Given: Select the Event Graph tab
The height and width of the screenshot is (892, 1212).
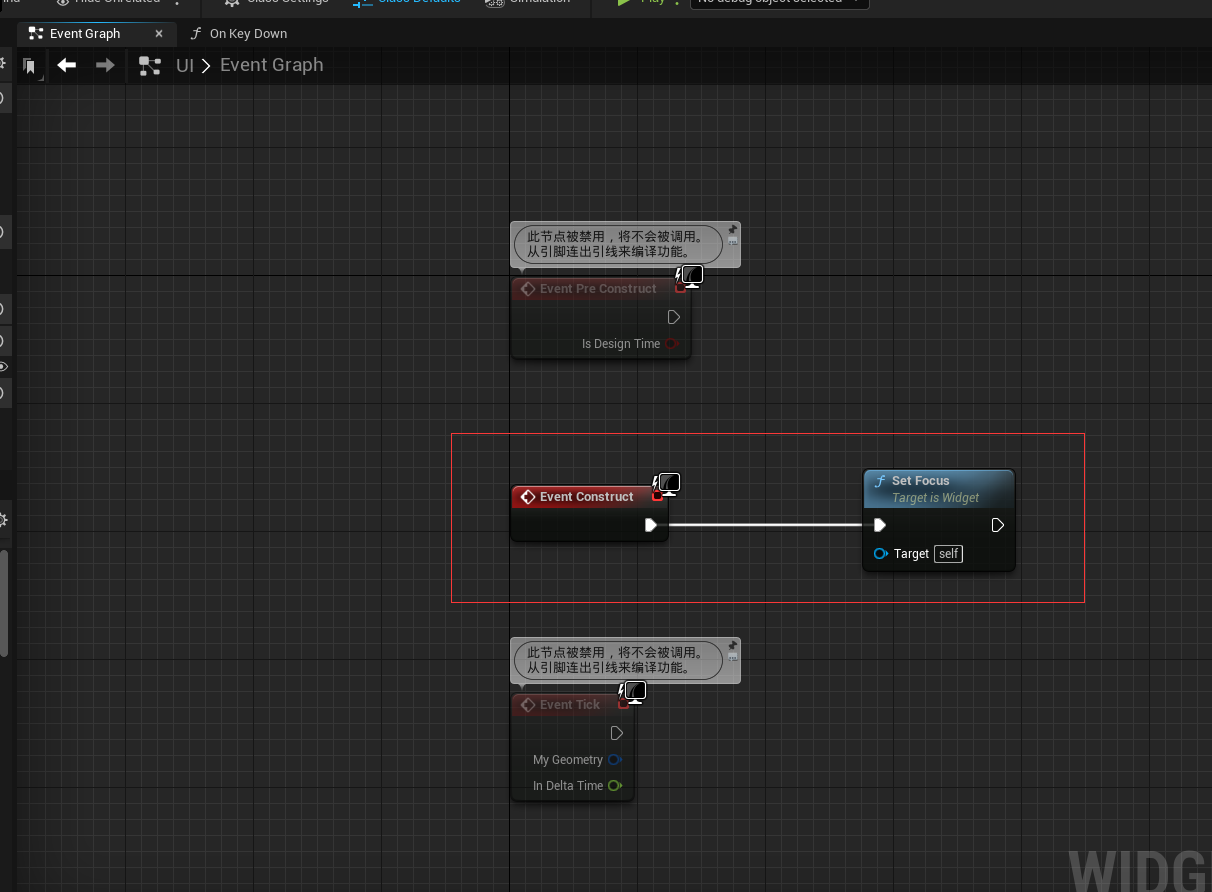Looking at the screenshot, I should click(85, 34).
